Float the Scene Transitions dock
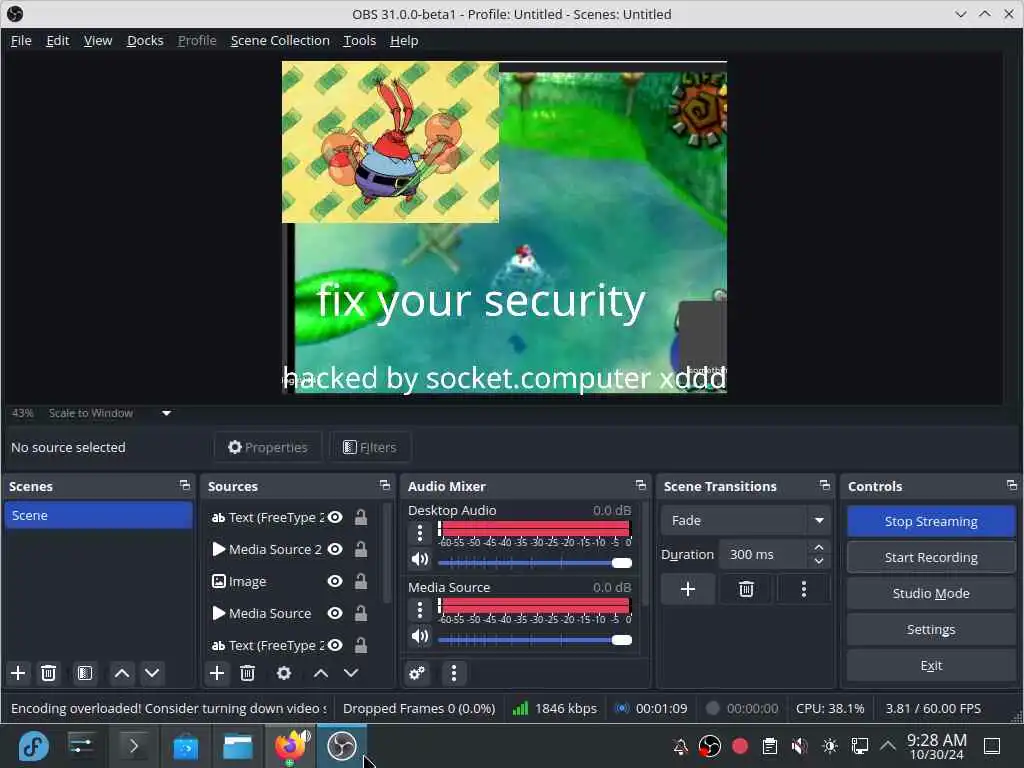The height and width of the screenshot is (768, 1024). tap(825, 485)
